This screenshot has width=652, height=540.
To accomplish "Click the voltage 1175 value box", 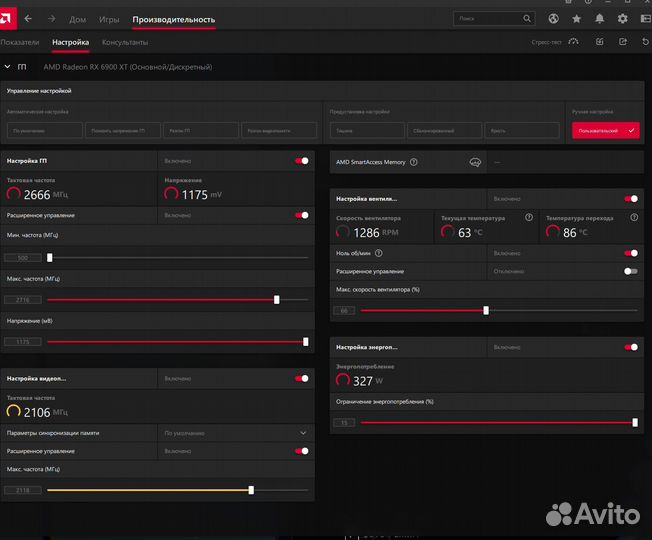I will pyautogui.click(x=23, y=342).
